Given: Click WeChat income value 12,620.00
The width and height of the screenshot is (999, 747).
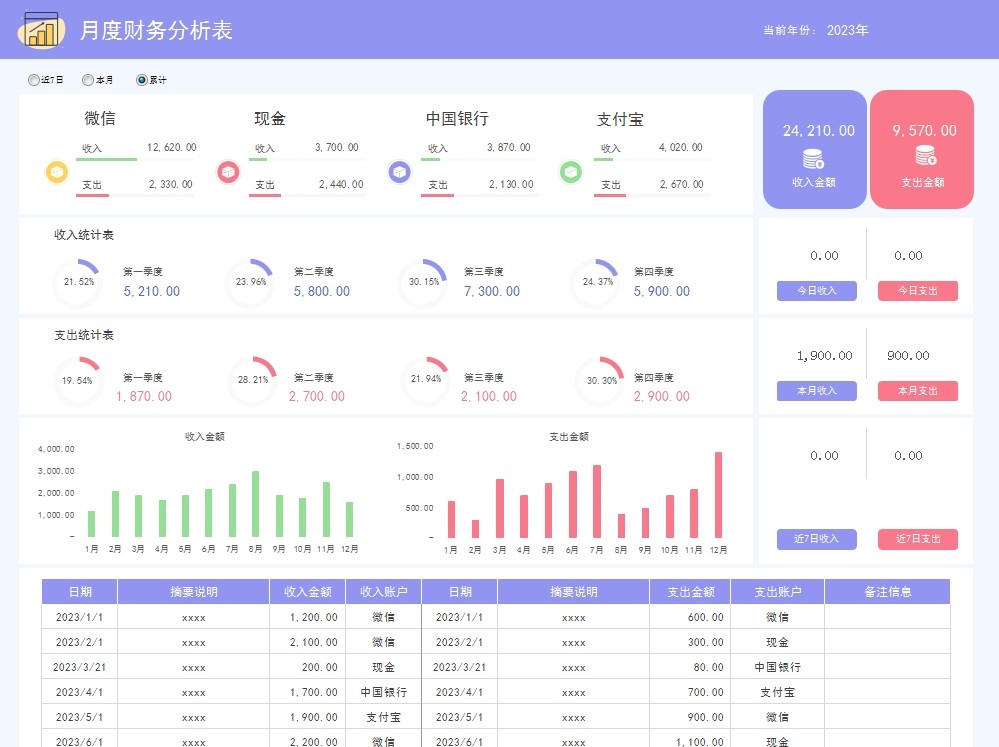Looking at the screenshot, I should point(171,147).
